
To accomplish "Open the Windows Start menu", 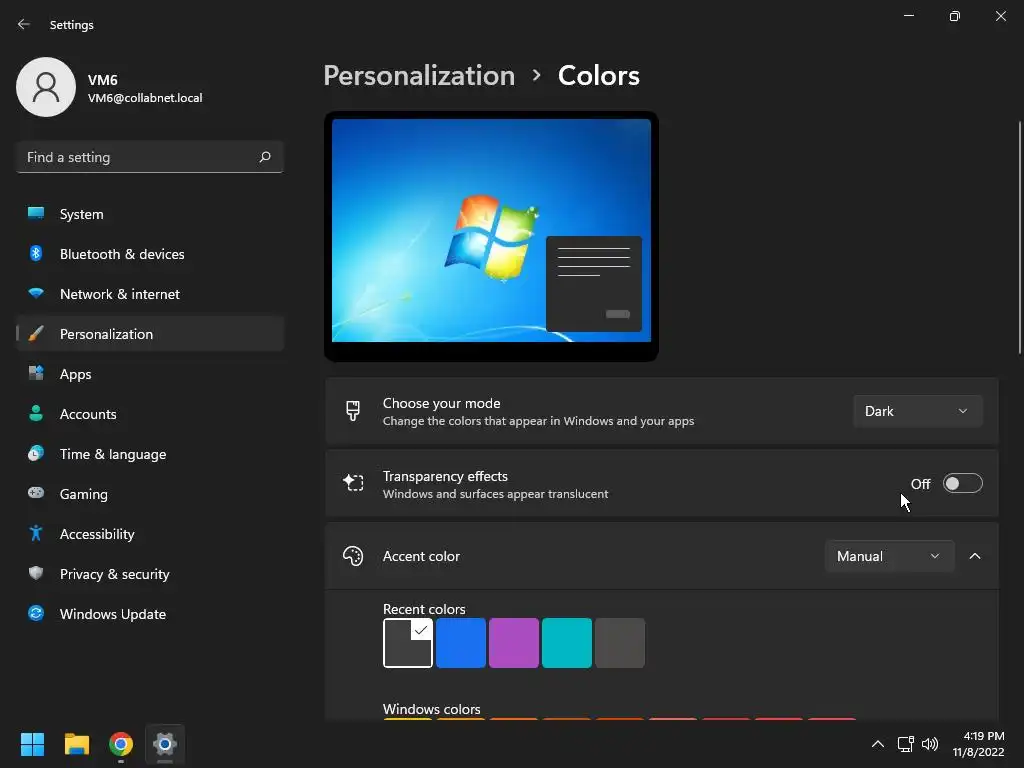I will click(x=32, y=744).
